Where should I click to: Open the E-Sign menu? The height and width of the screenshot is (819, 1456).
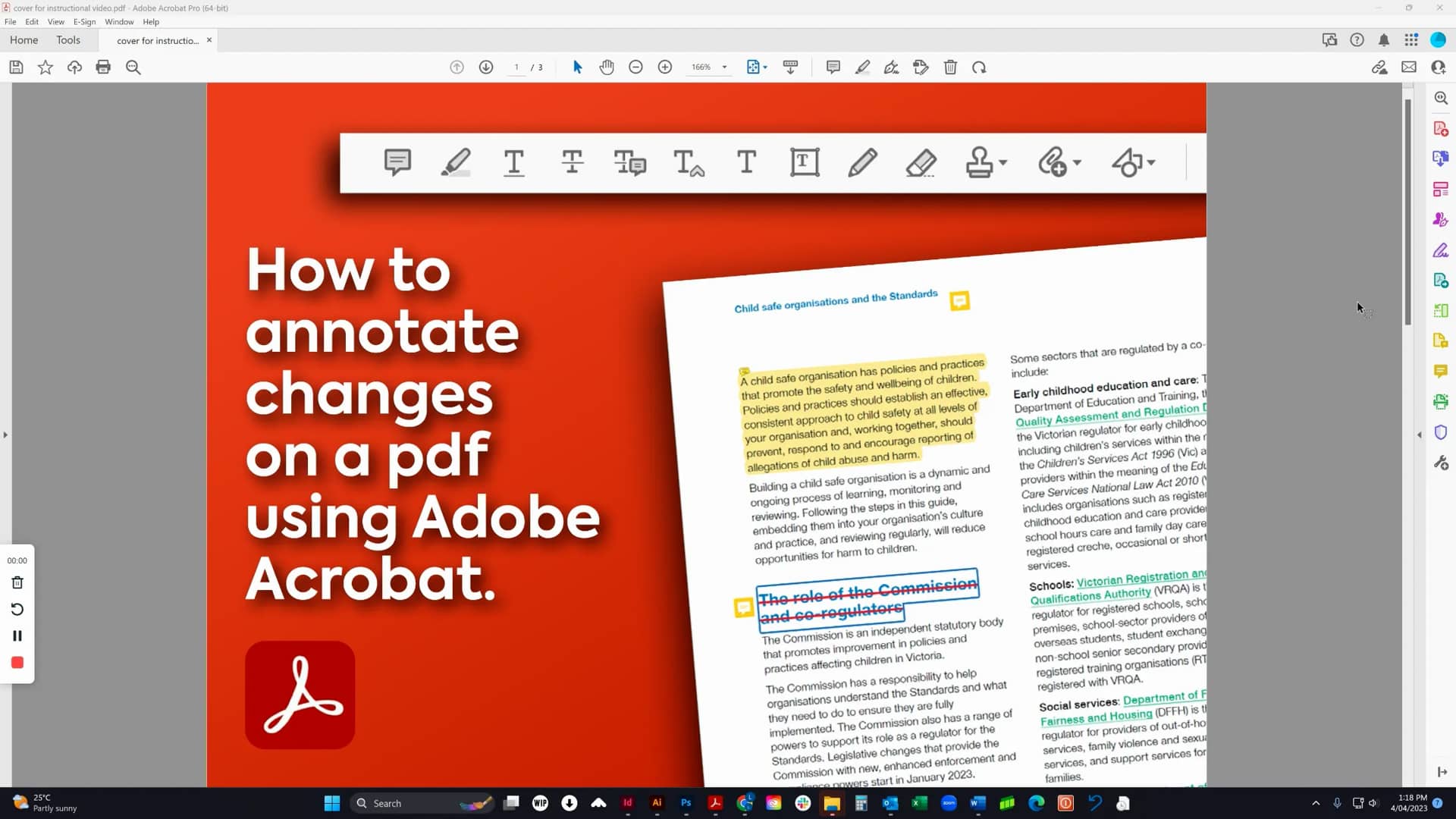(84, 21)
